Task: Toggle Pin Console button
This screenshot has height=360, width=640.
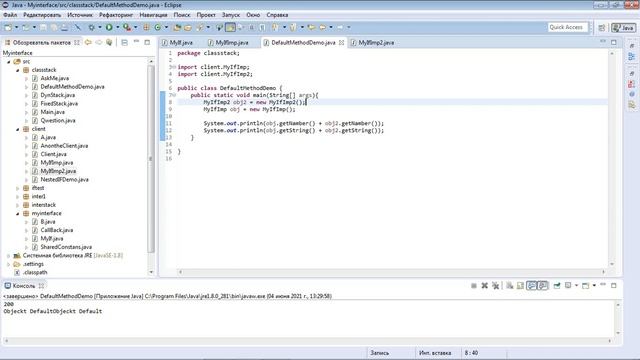Action: pos(557,286)
